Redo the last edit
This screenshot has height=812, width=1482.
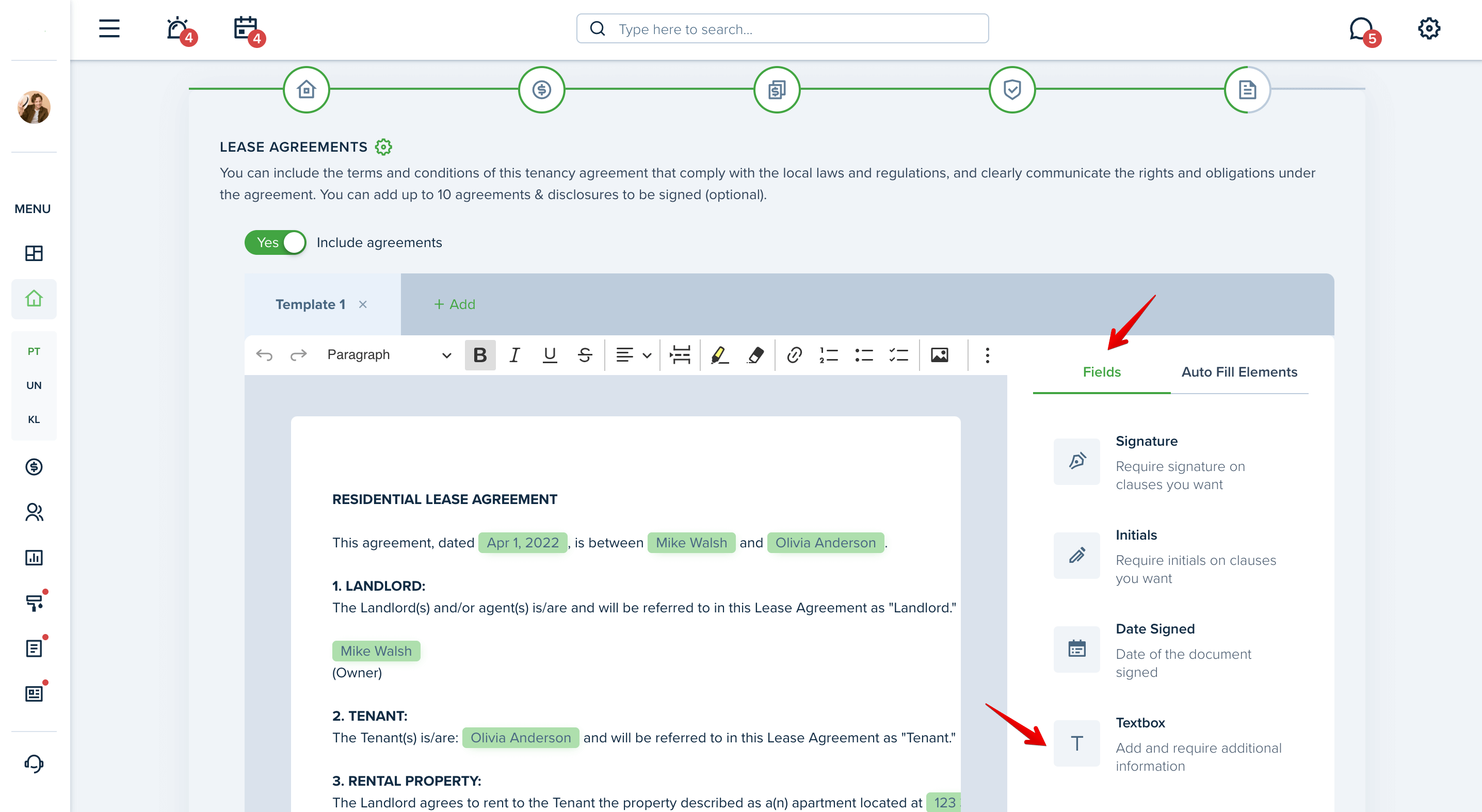click(298, 355)
